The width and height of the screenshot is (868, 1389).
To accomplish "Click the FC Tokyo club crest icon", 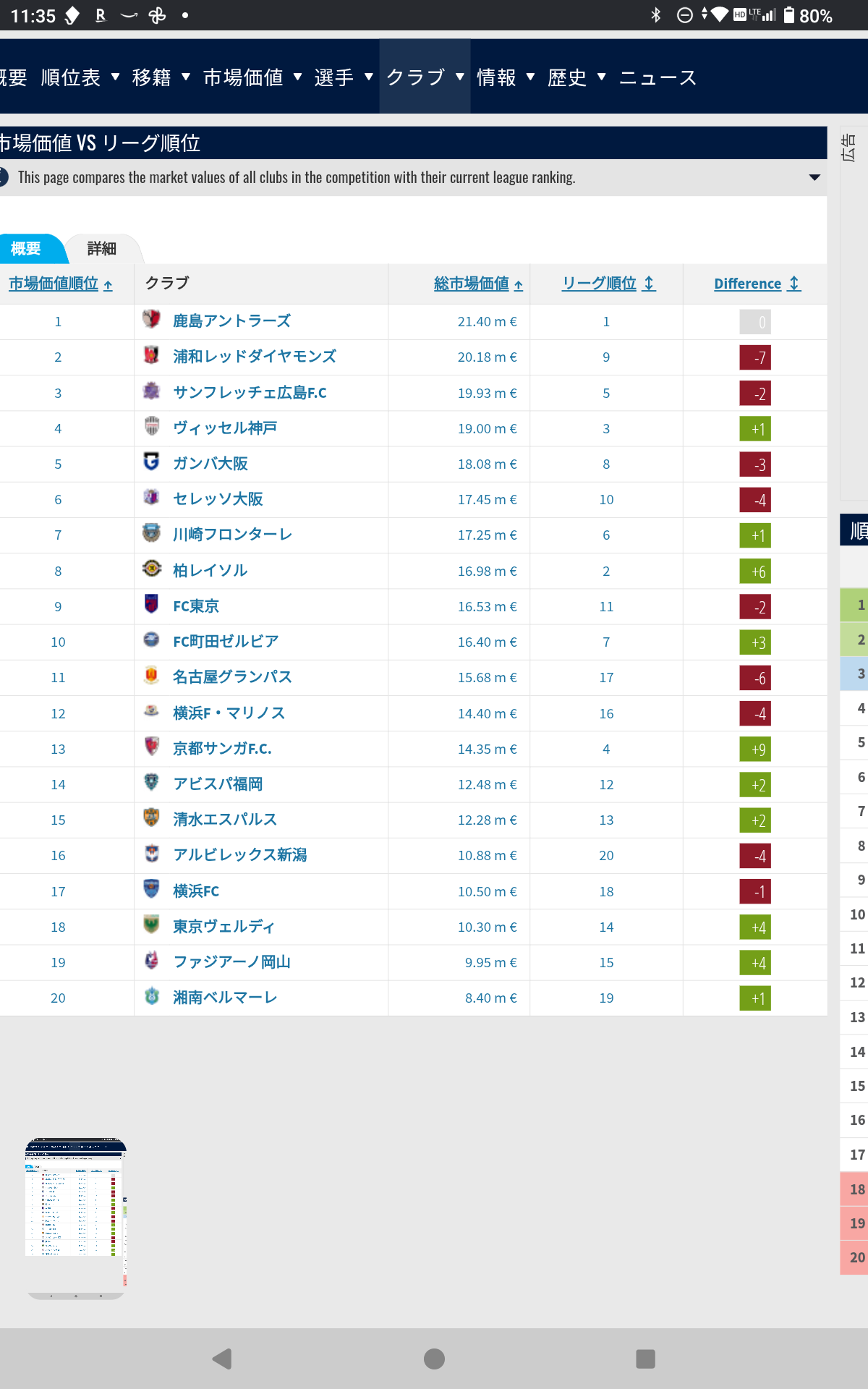I will [x=151, y=604].
